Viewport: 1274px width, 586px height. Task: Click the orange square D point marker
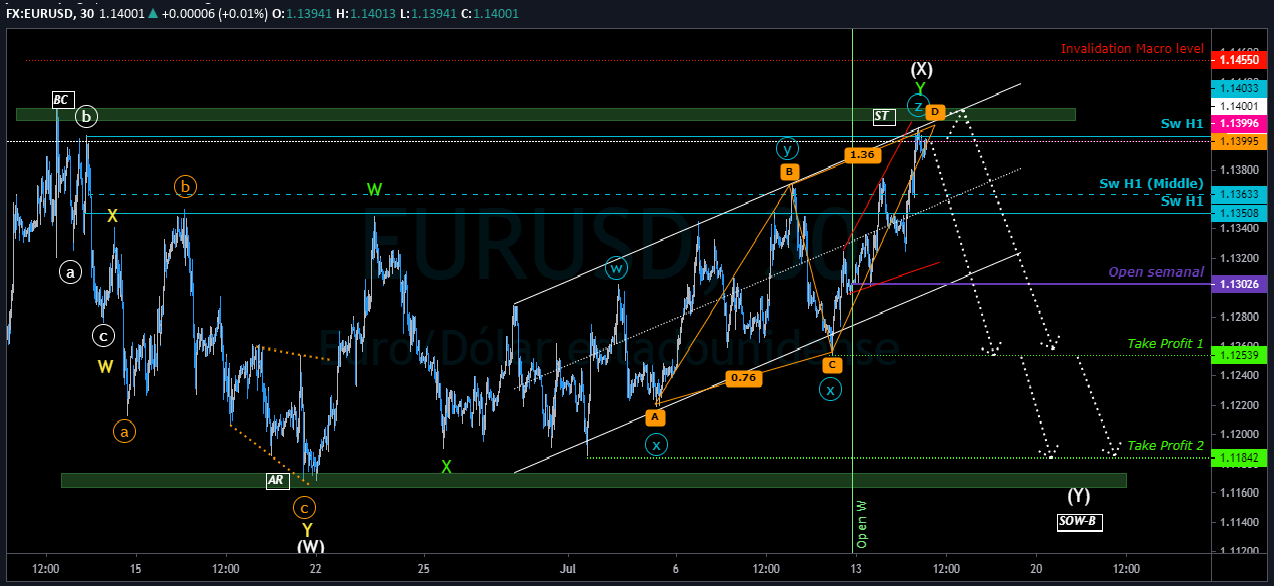point(934,111)
